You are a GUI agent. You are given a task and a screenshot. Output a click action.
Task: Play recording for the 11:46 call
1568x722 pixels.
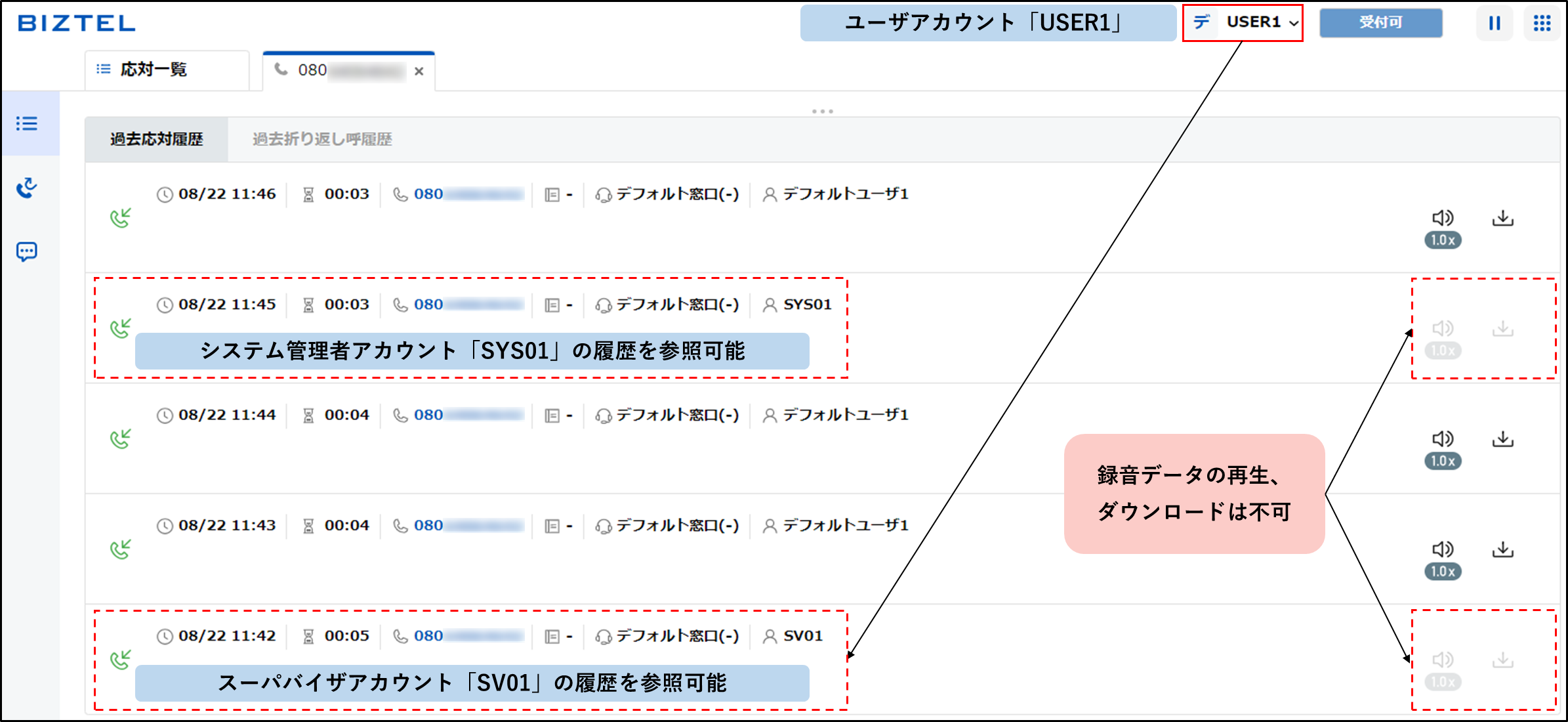coord(1443,218)
